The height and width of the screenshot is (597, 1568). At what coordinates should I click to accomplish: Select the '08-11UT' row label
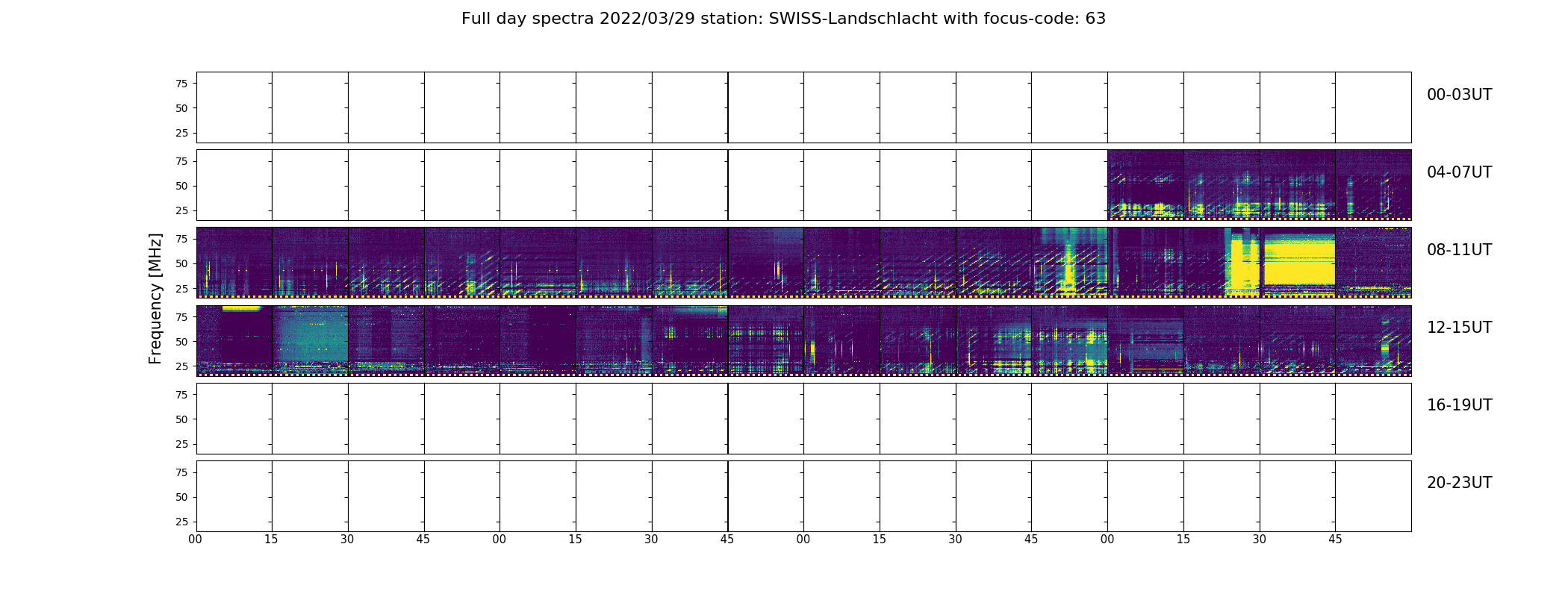pyautogui.click(x=1459, y=250)
